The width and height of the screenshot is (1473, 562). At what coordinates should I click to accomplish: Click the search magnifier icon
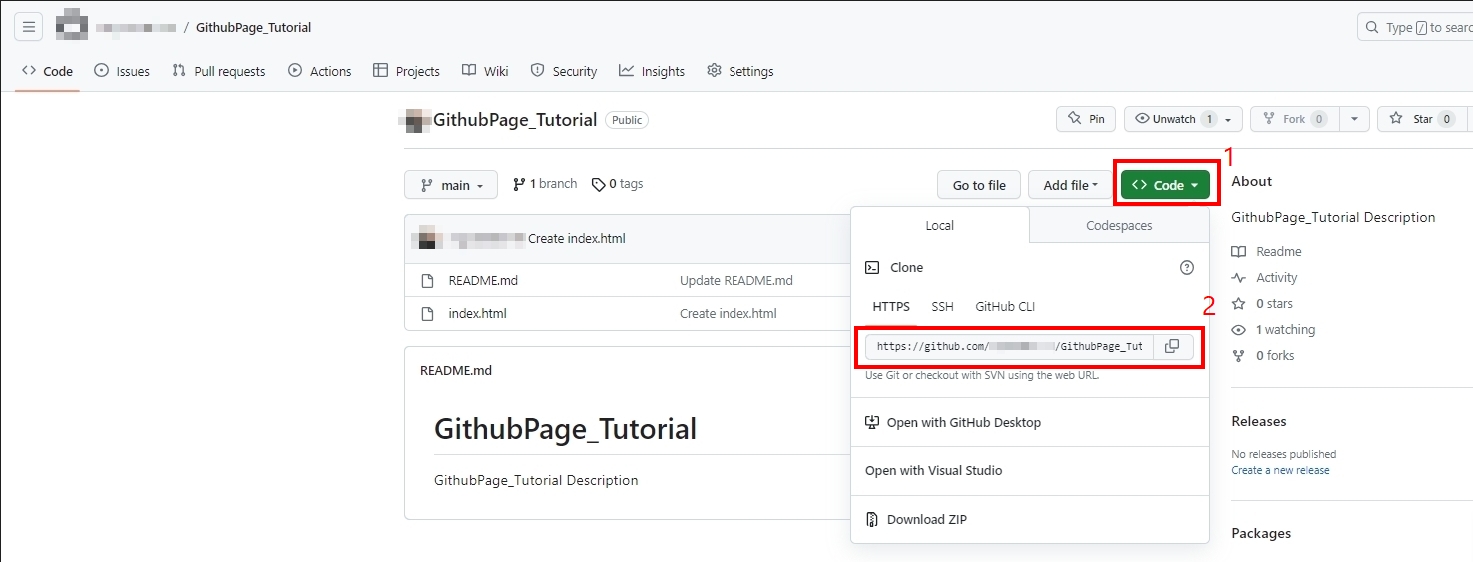click(1372, 27)
